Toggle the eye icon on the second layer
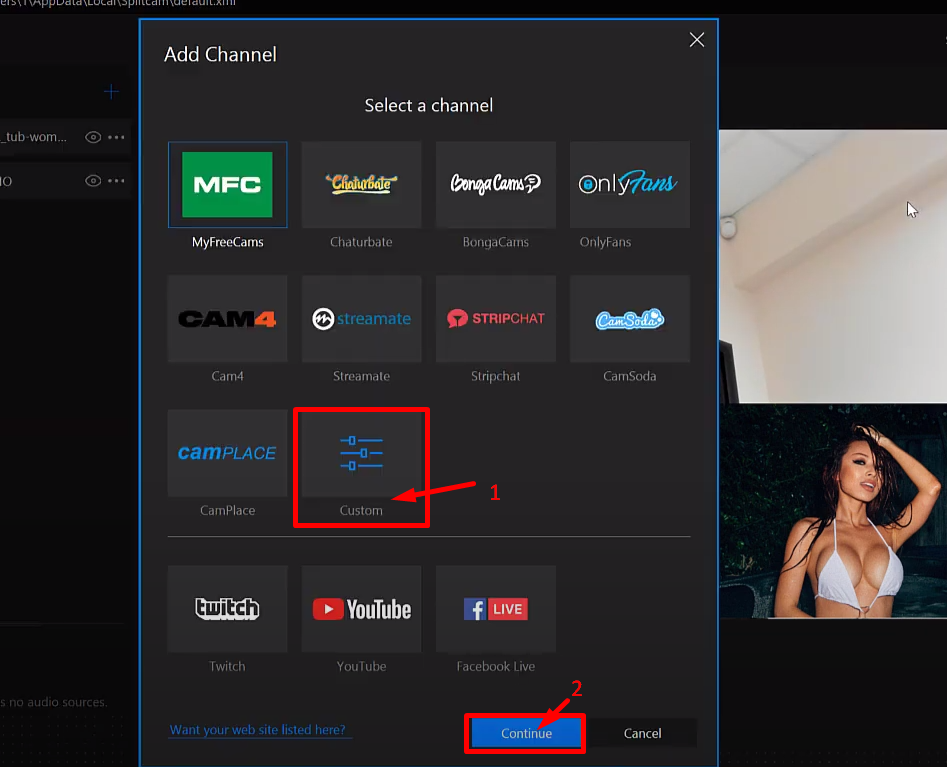Viewport: 947px width, 767px height. tap(93, 181)
